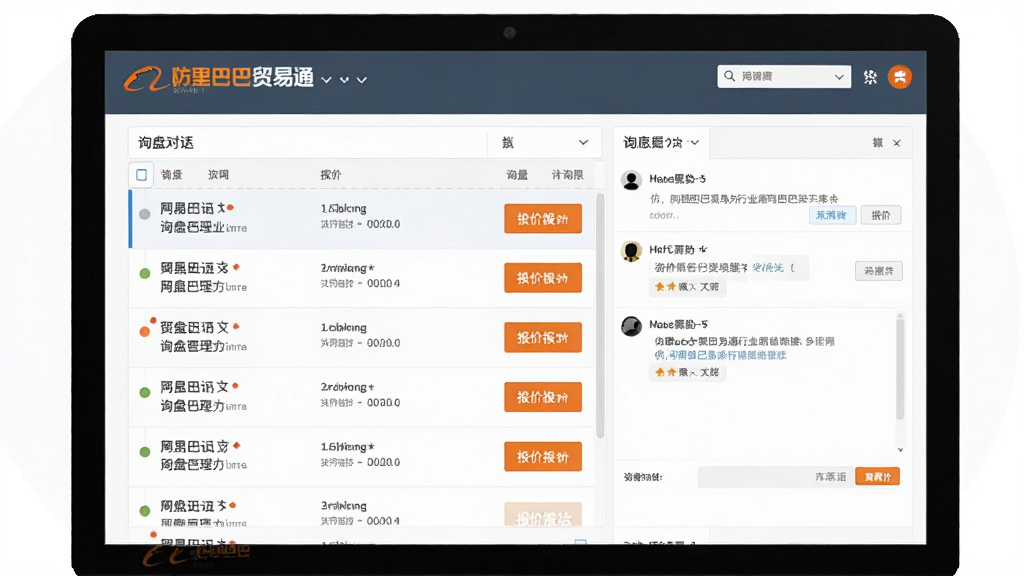Click the green status dot of the 1.6Hlang row
This screenshot has height=576, width=1024.
pyautogui.click(x=145, y=451)
